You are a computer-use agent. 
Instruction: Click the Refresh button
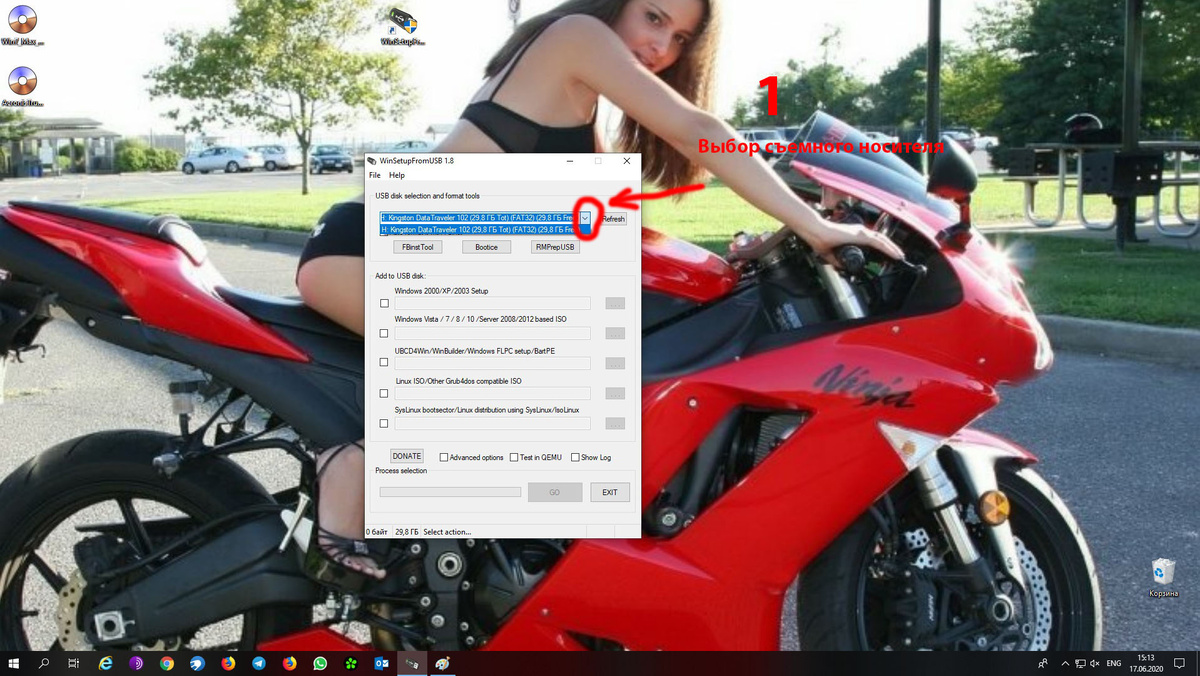(x=613, y=219)
